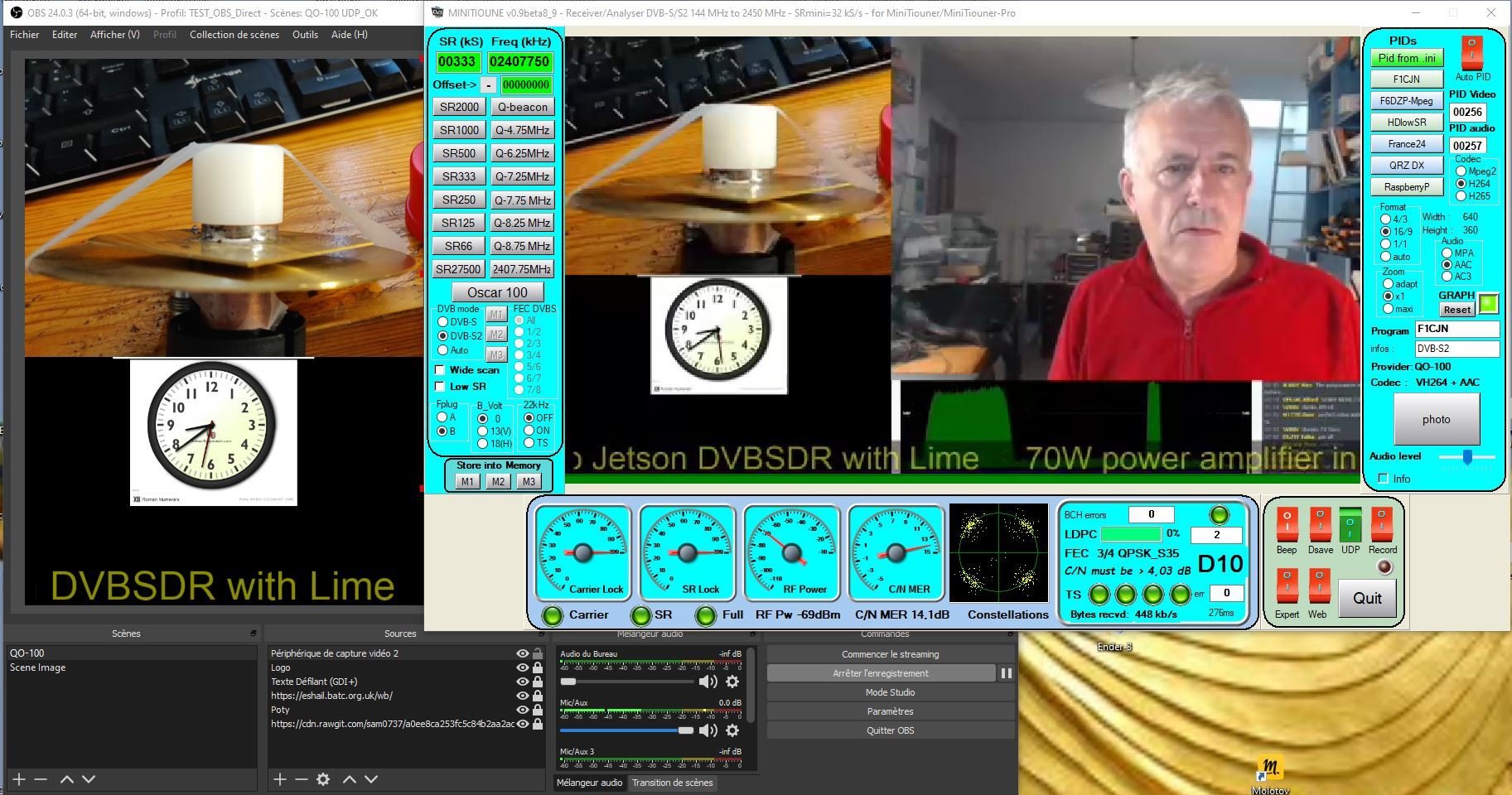Click the Q-beacon frequency button

coord(522,107)
